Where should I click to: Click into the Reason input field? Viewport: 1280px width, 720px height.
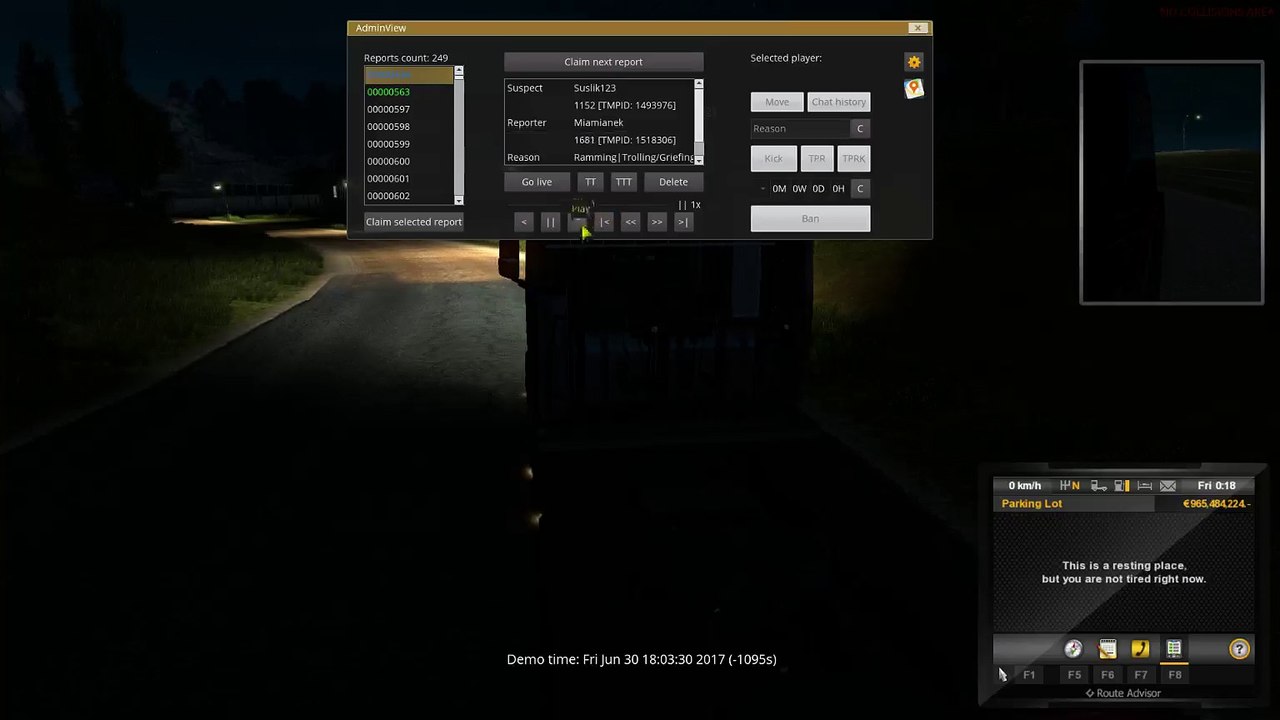[800, 129]
